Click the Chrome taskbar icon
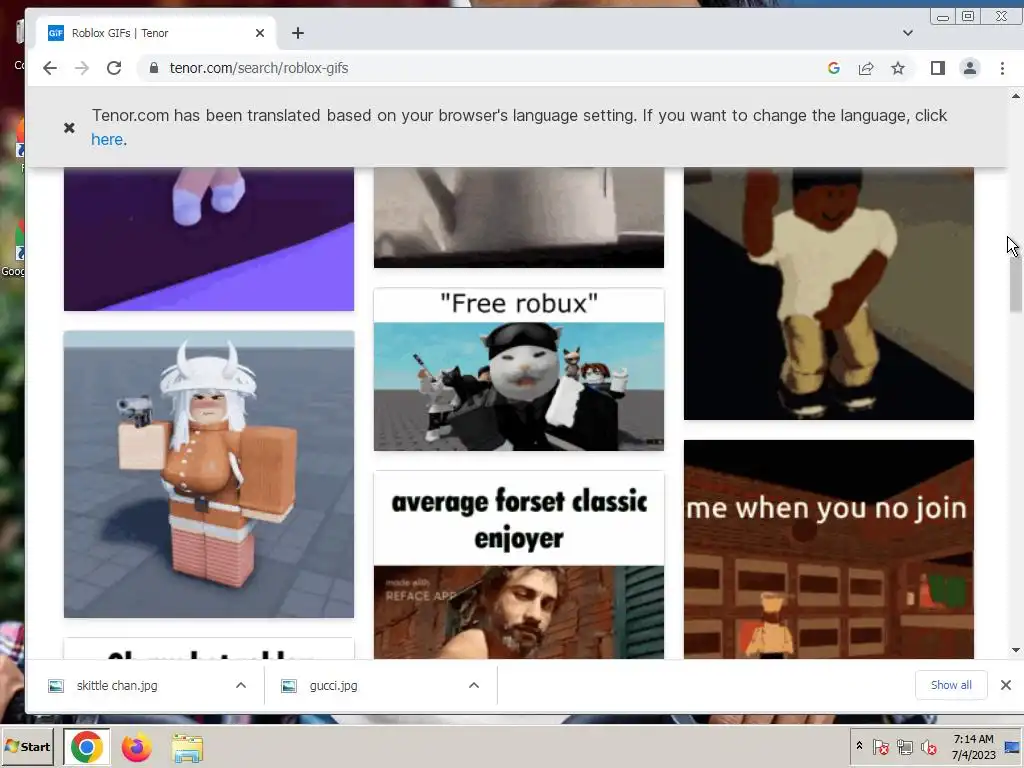The width and height of the screenshot is (1024, 768). click(87, 746)
